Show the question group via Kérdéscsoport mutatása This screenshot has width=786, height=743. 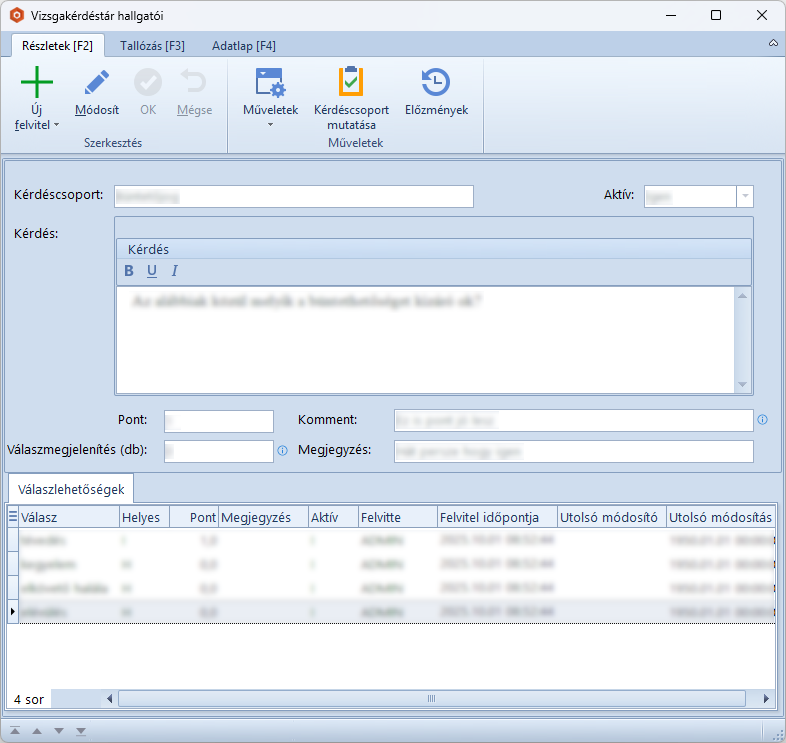351,83
